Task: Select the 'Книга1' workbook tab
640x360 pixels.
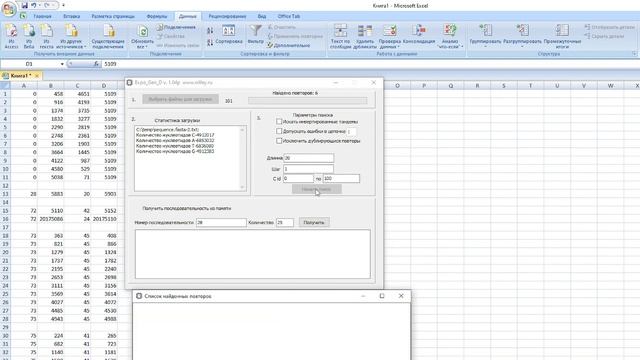Action: pyautogui.click(x=20, y=76)
